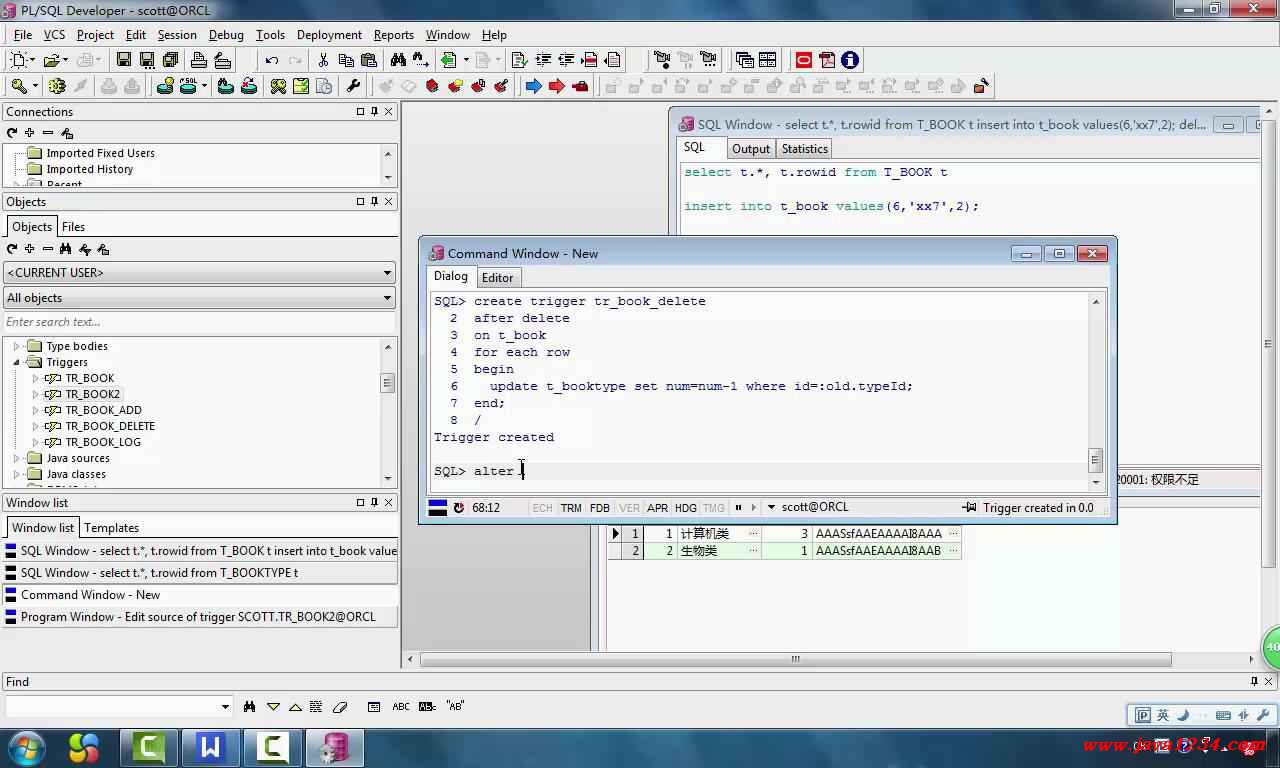Switch to the Files tab
Image resolution: width=1280 pixels, height=768 pixels.
coord(74,227)
